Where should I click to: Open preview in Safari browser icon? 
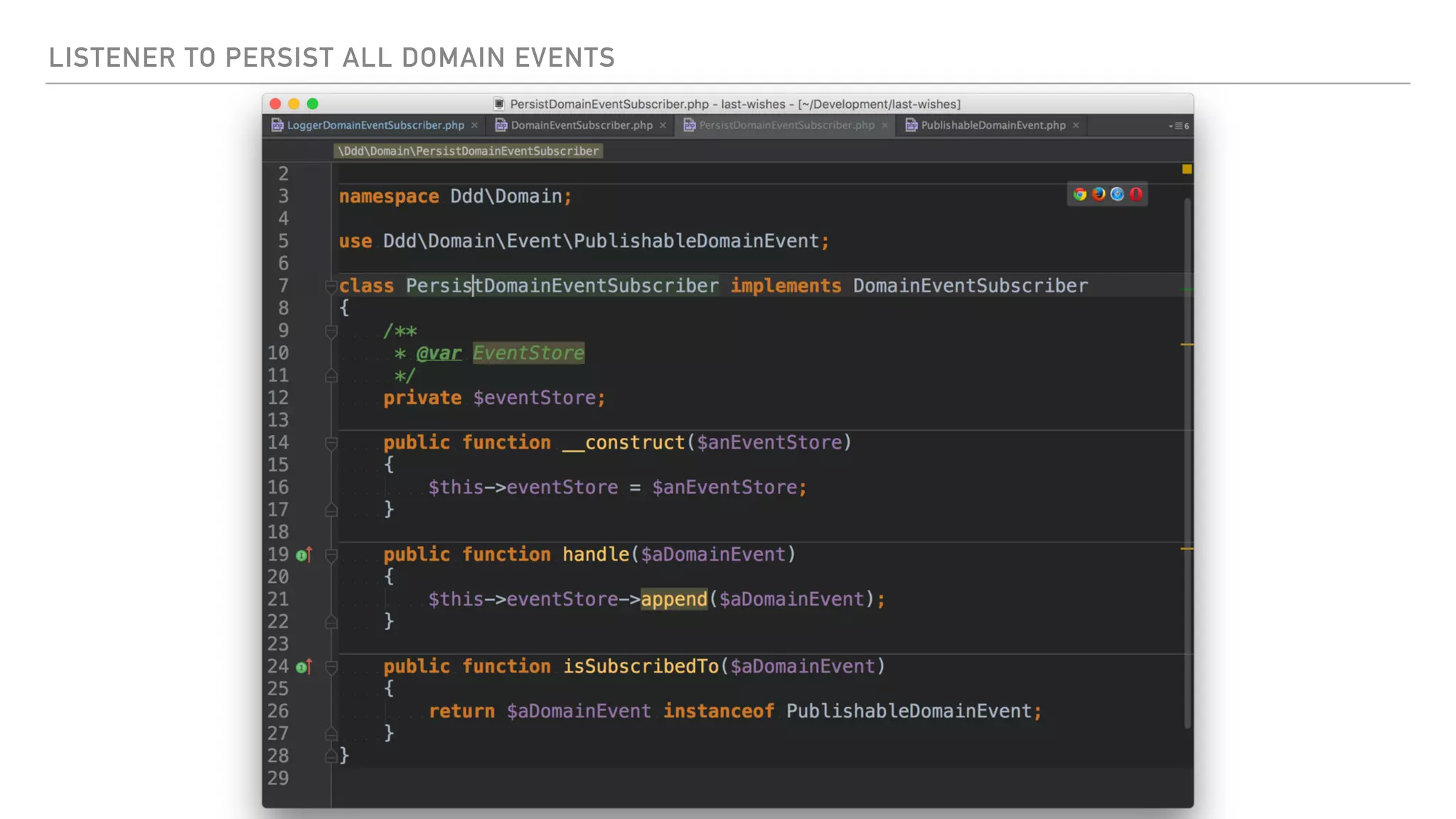coord(1117,194)
